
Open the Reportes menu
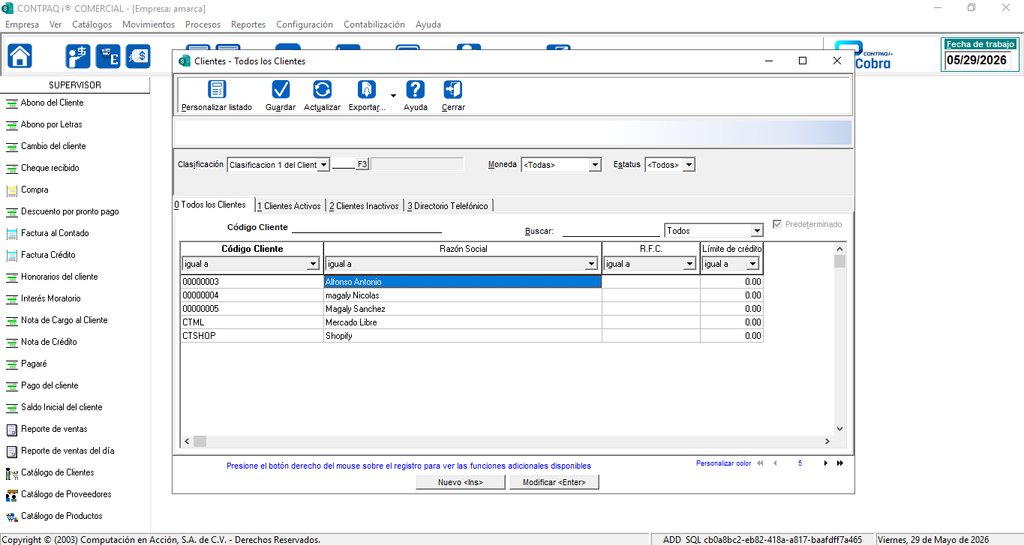(248, 24)
